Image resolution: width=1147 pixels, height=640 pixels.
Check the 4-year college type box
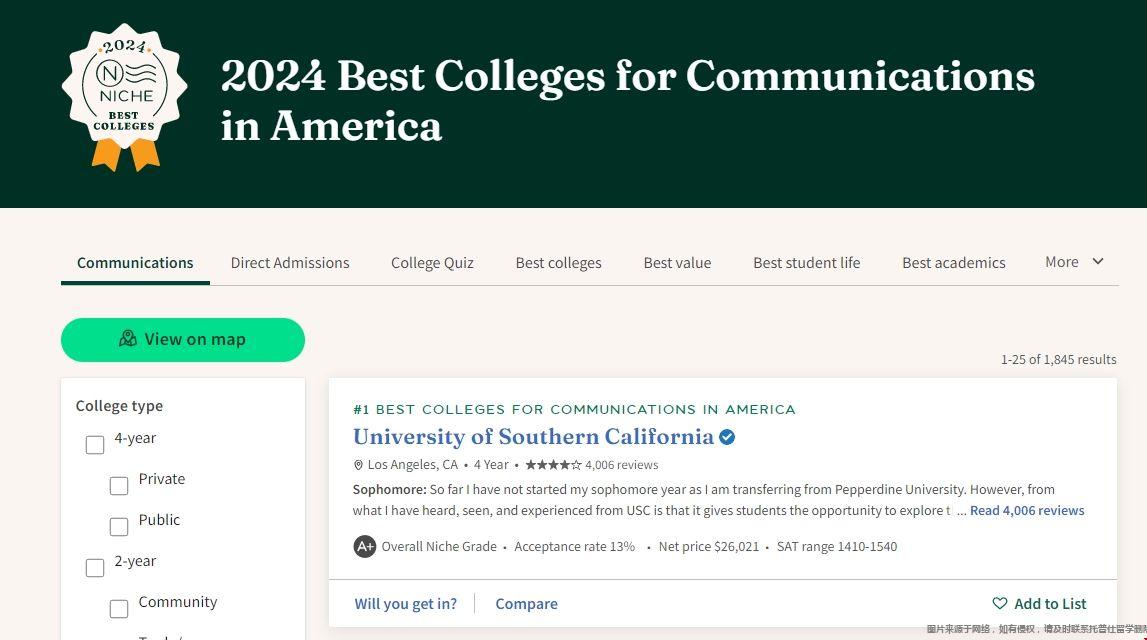(x=95, y=445)
